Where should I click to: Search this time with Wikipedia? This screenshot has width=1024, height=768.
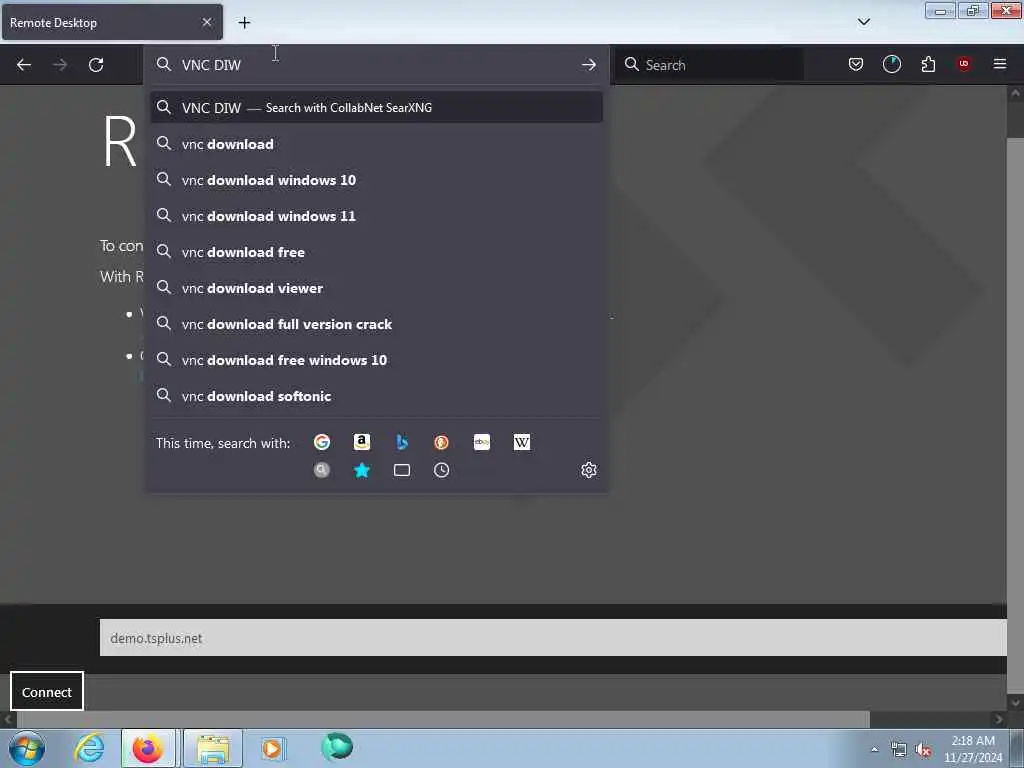pyautogui.click(x=522, y=442)
